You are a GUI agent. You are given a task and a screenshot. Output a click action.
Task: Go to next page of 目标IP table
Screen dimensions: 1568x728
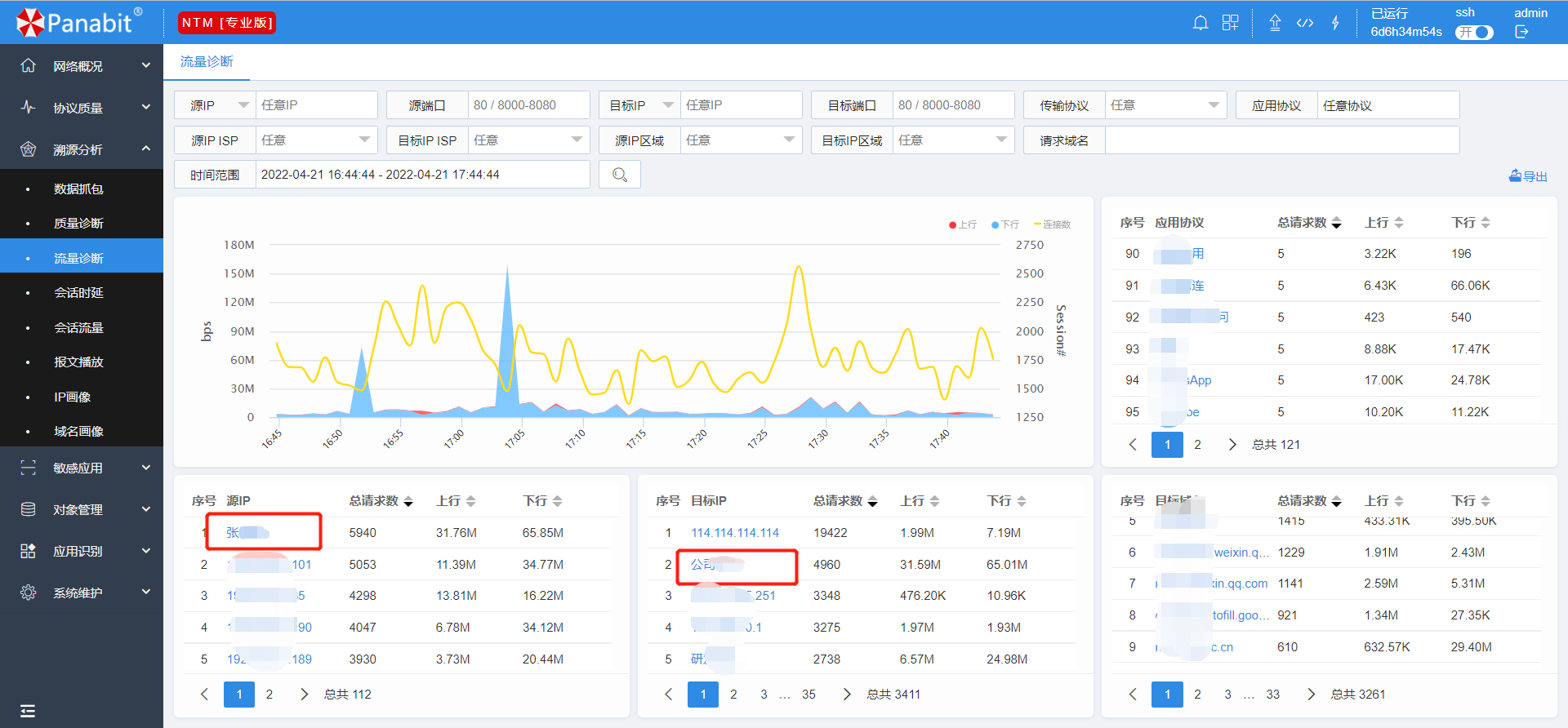click(x=847, y=695)
